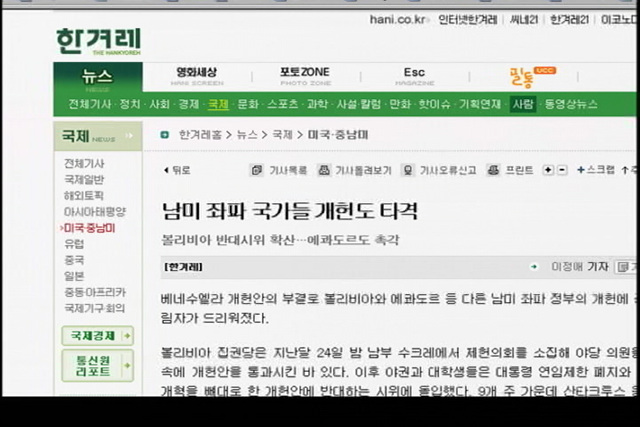Expand the 통신원 리포트 sidebar button
The width and height of the screenshot is (640, 427).
pyautogui.click(x=96, y=364)
